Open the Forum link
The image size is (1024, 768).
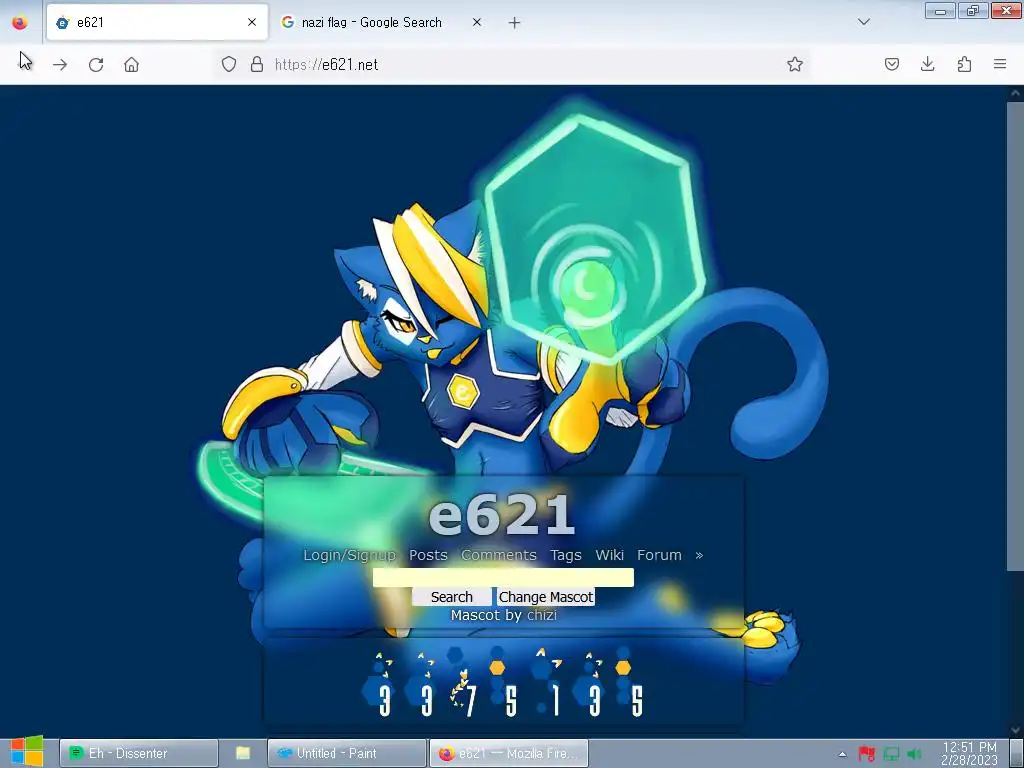[x=659, y=555]
